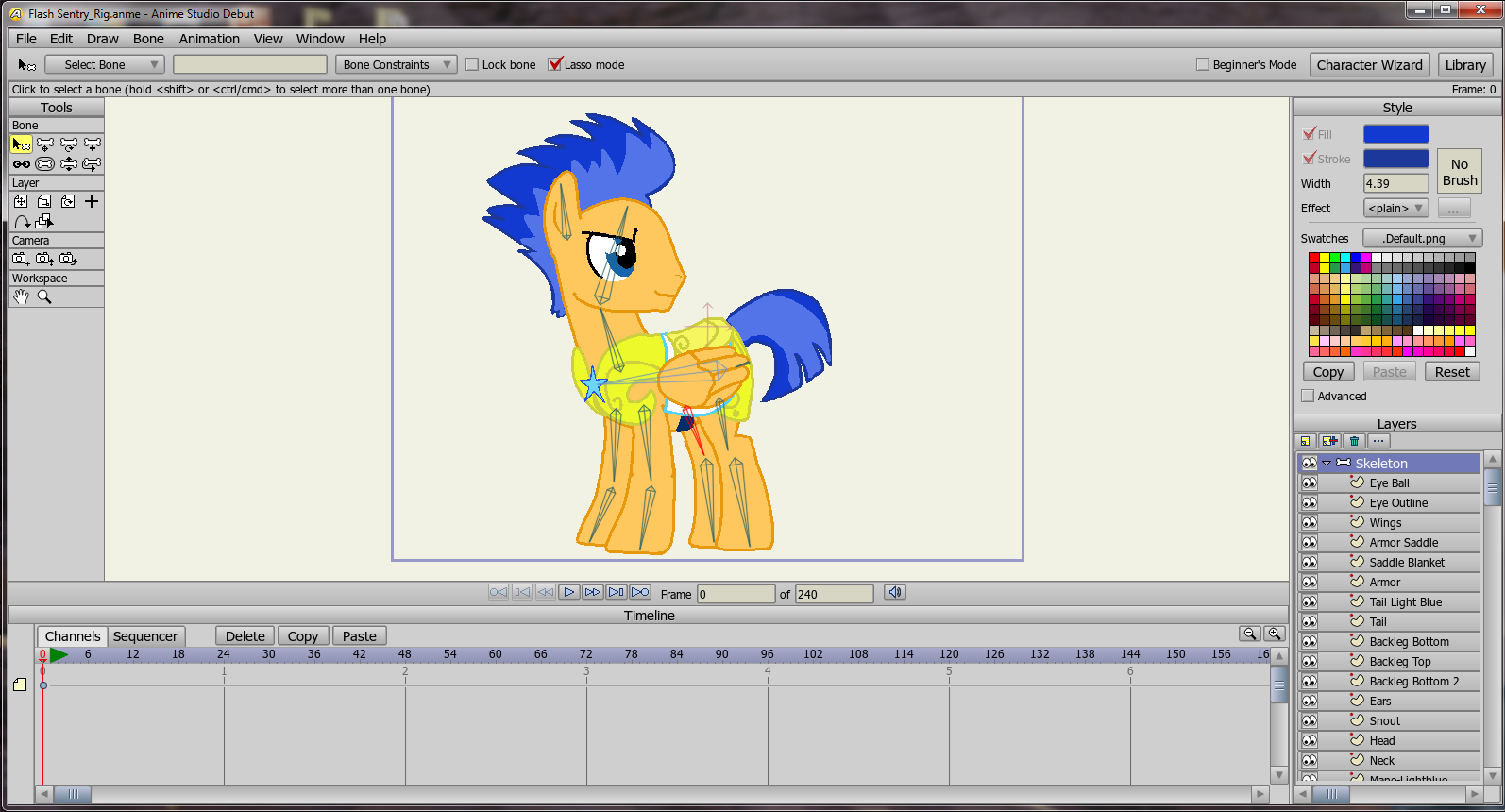Open the File menu
Viewport: 1505px width, 812px height.
(x=26, y=39)
